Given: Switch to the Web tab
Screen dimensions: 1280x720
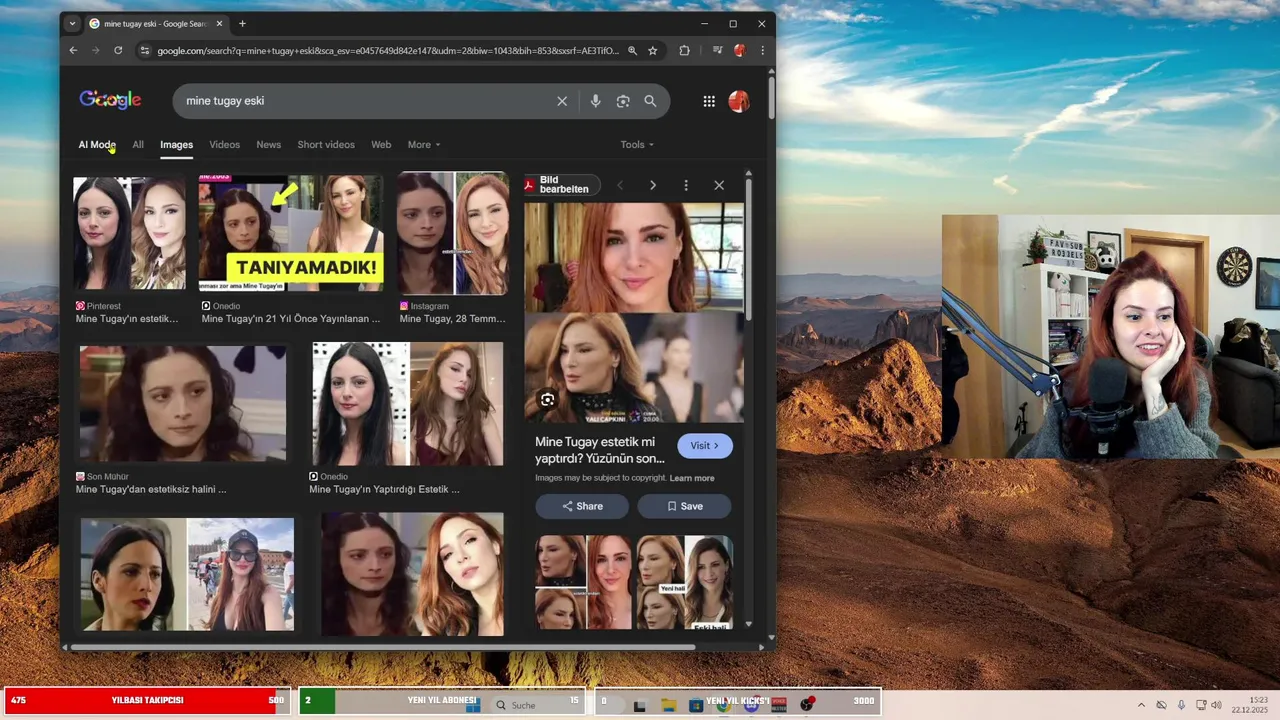Looking at the screenshot, I should point(381,145).
